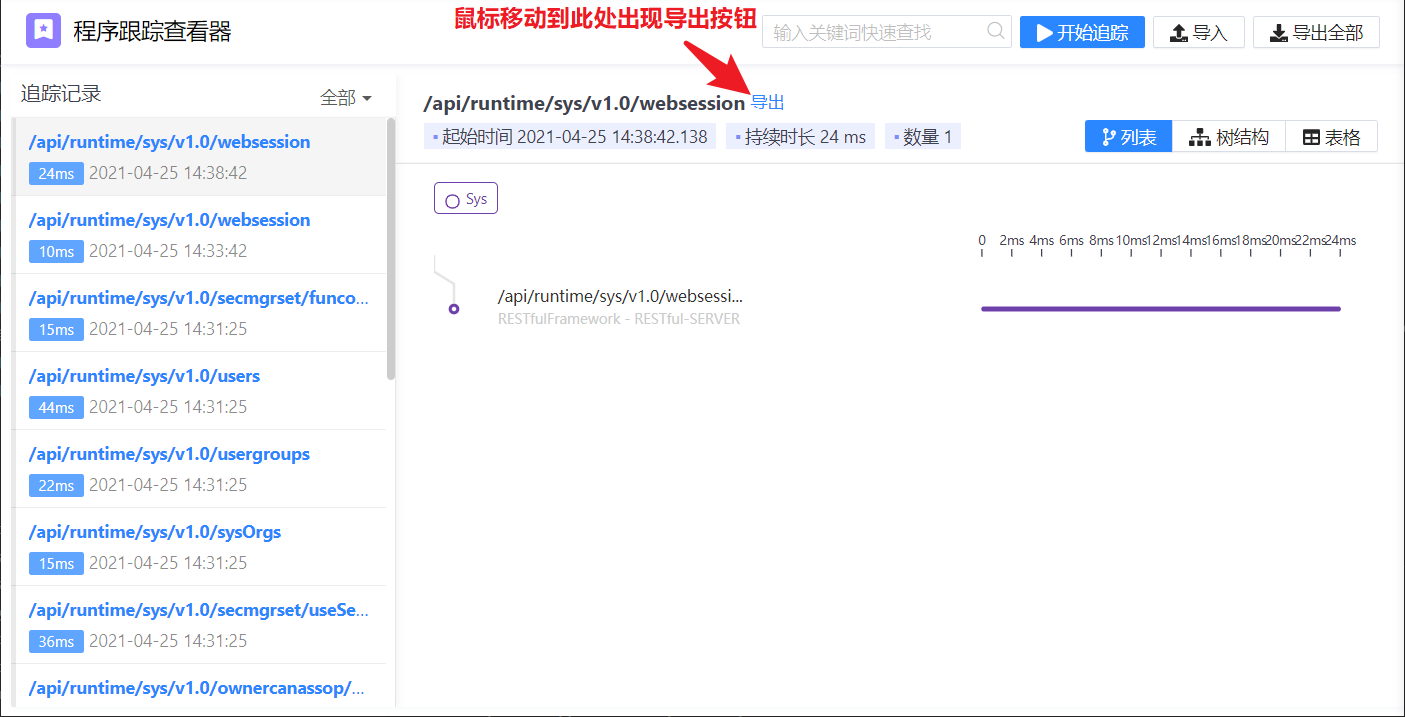This screenshot has height=717, width=1405.
Task: Open the 全部 filter dropdown
Action: coord(346,98)
